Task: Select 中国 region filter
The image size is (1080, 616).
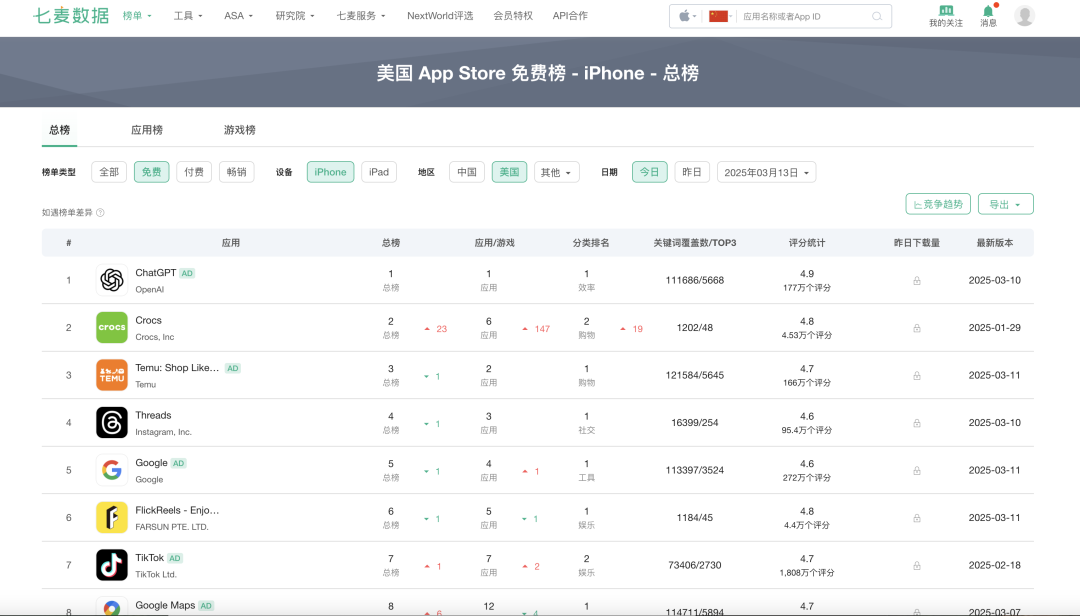Action: pos(467,172)
